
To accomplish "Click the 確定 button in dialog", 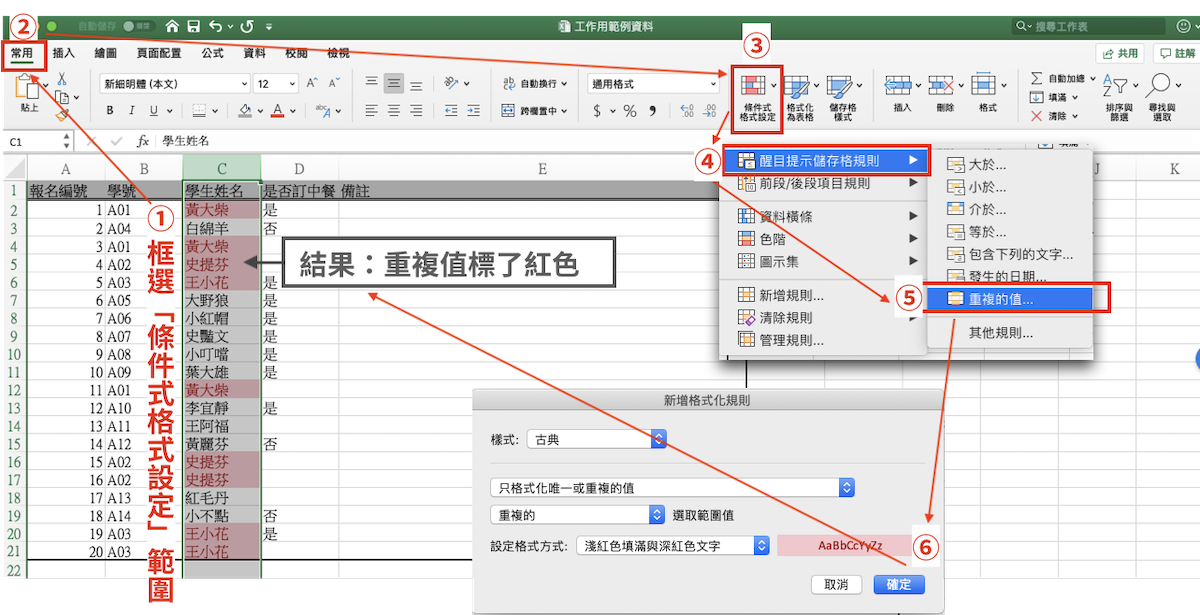I will click(x=899, y=584).
